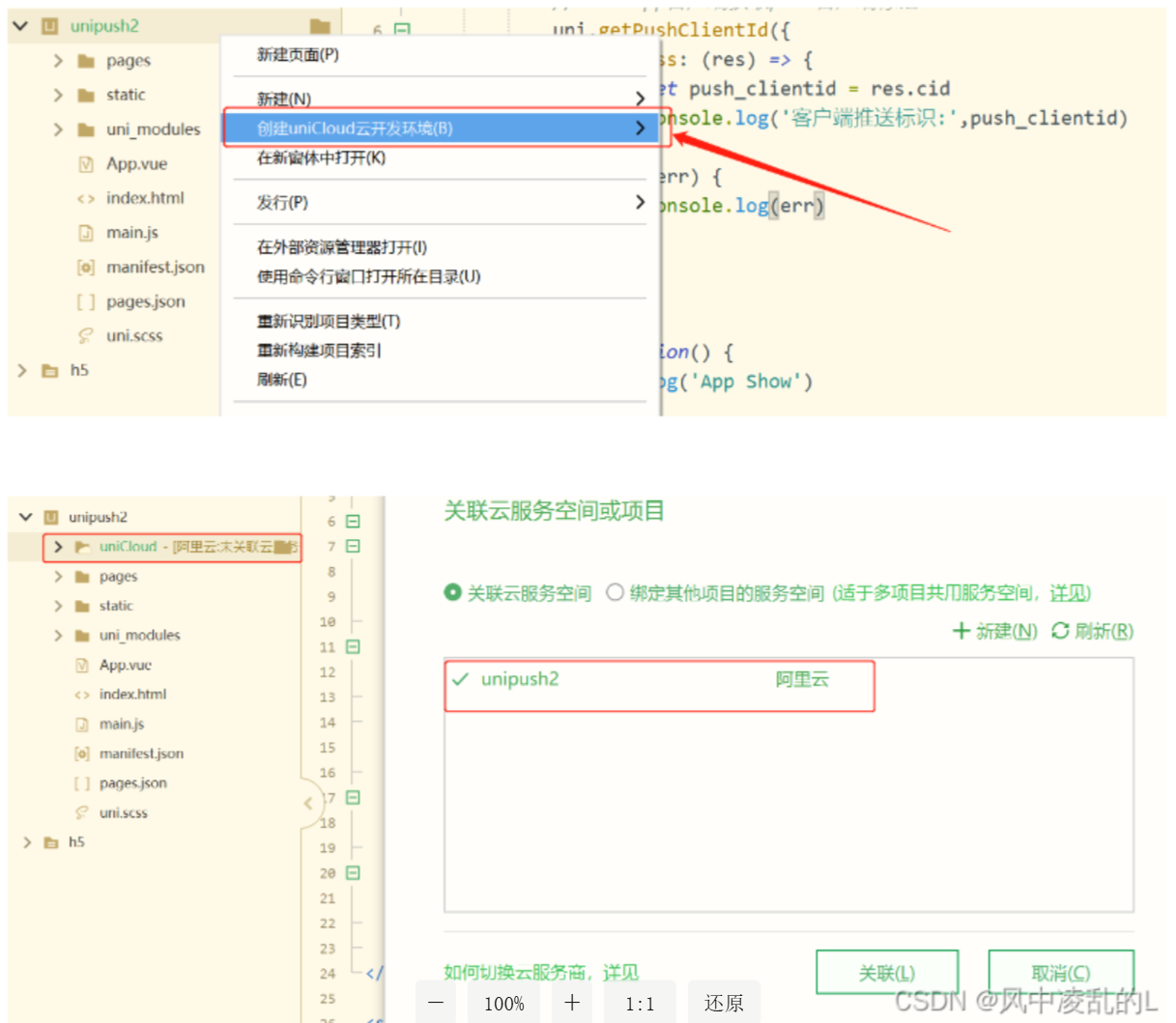This screenshot has width=1176, height=1023.
Task: Click the App.vue file icon in lower tree
Action: pyautogui.click(x=82, y=666)
